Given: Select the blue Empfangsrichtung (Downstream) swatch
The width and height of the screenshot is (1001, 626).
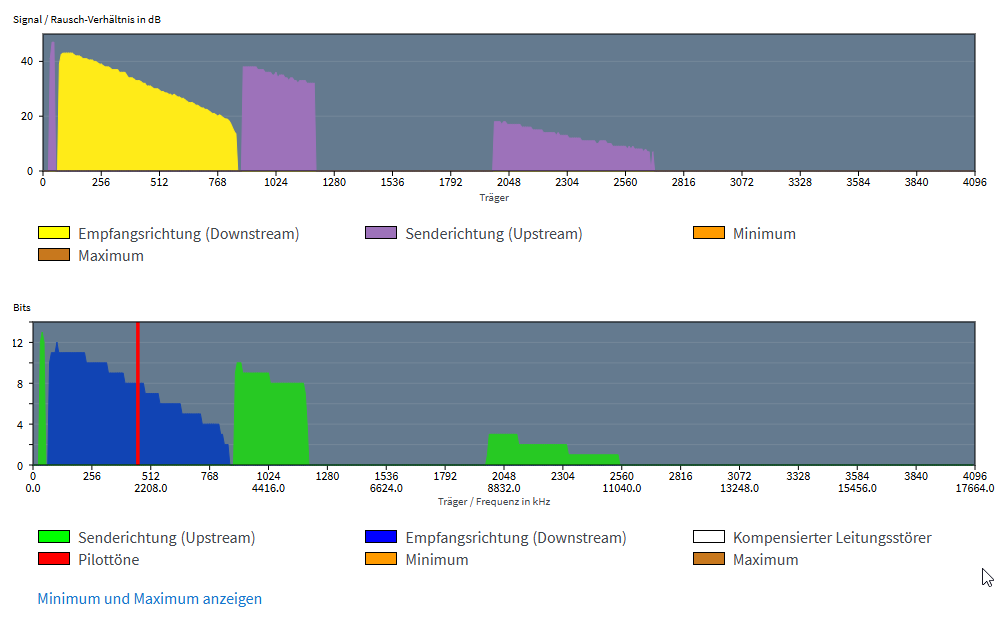Looking at the screenshot, I should (x=380, y=537).
